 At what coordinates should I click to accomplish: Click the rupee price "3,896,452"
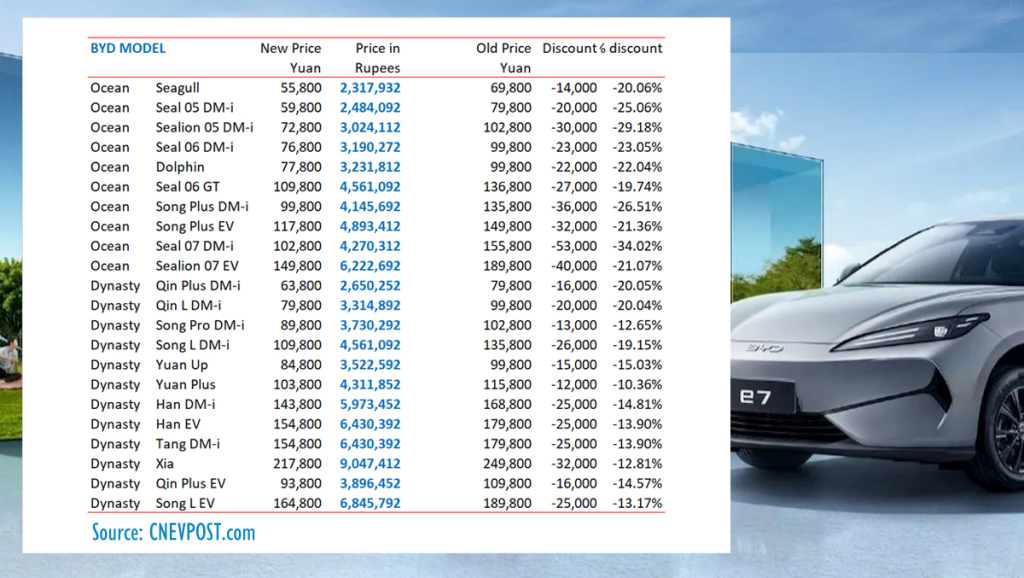point(370,484)
